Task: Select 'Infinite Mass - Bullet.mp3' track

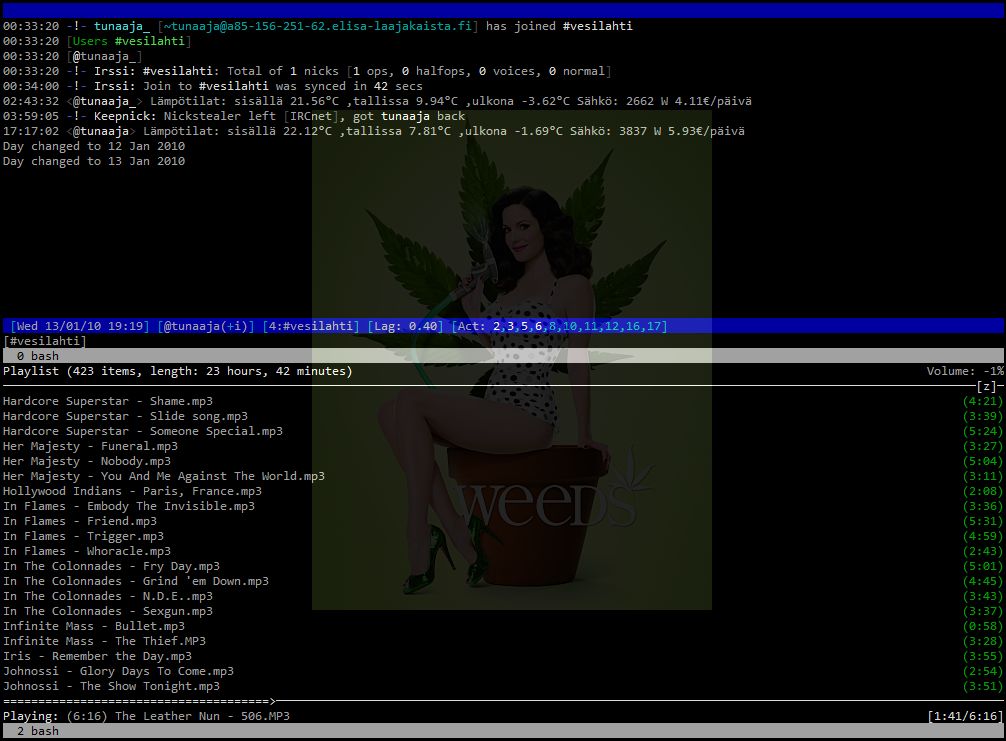Action: pos(94,626)
